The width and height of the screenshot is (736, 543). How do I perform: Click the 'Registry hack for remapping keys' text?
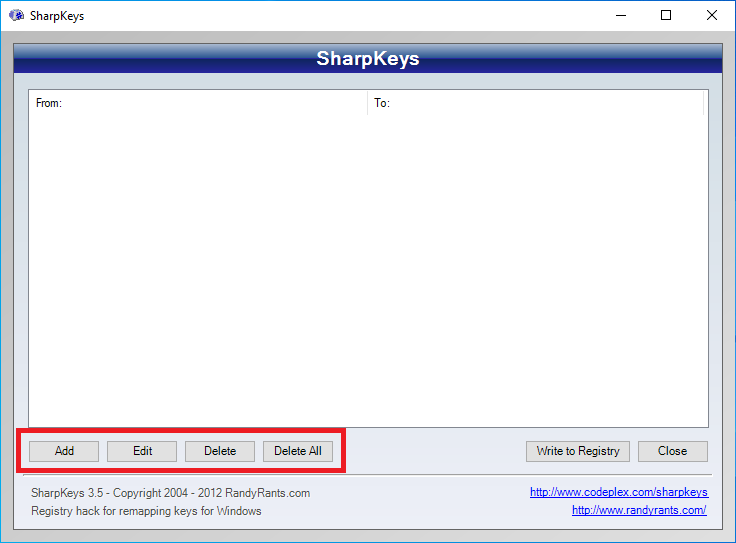tap(146, 511)
